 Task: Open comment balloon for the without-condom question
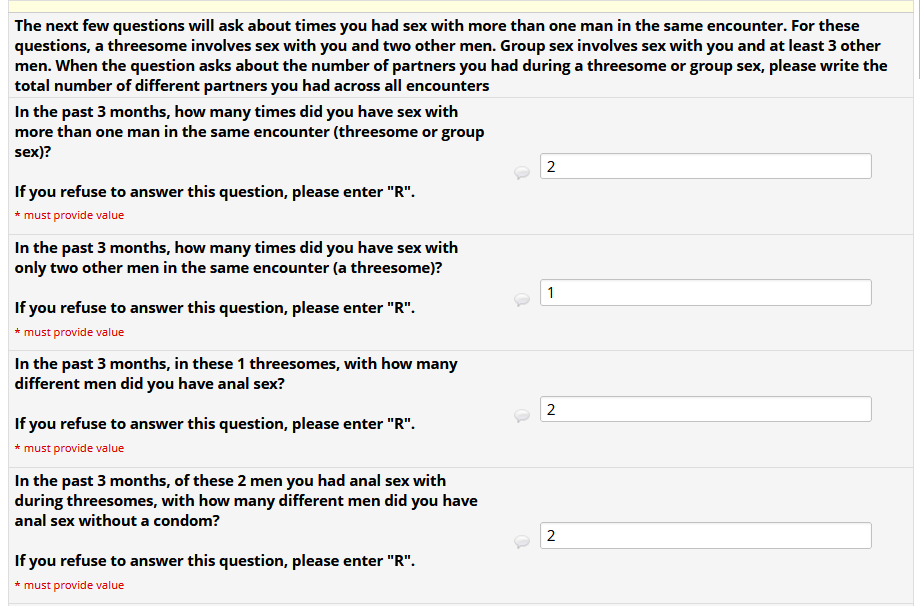click(x=521, y=541)
